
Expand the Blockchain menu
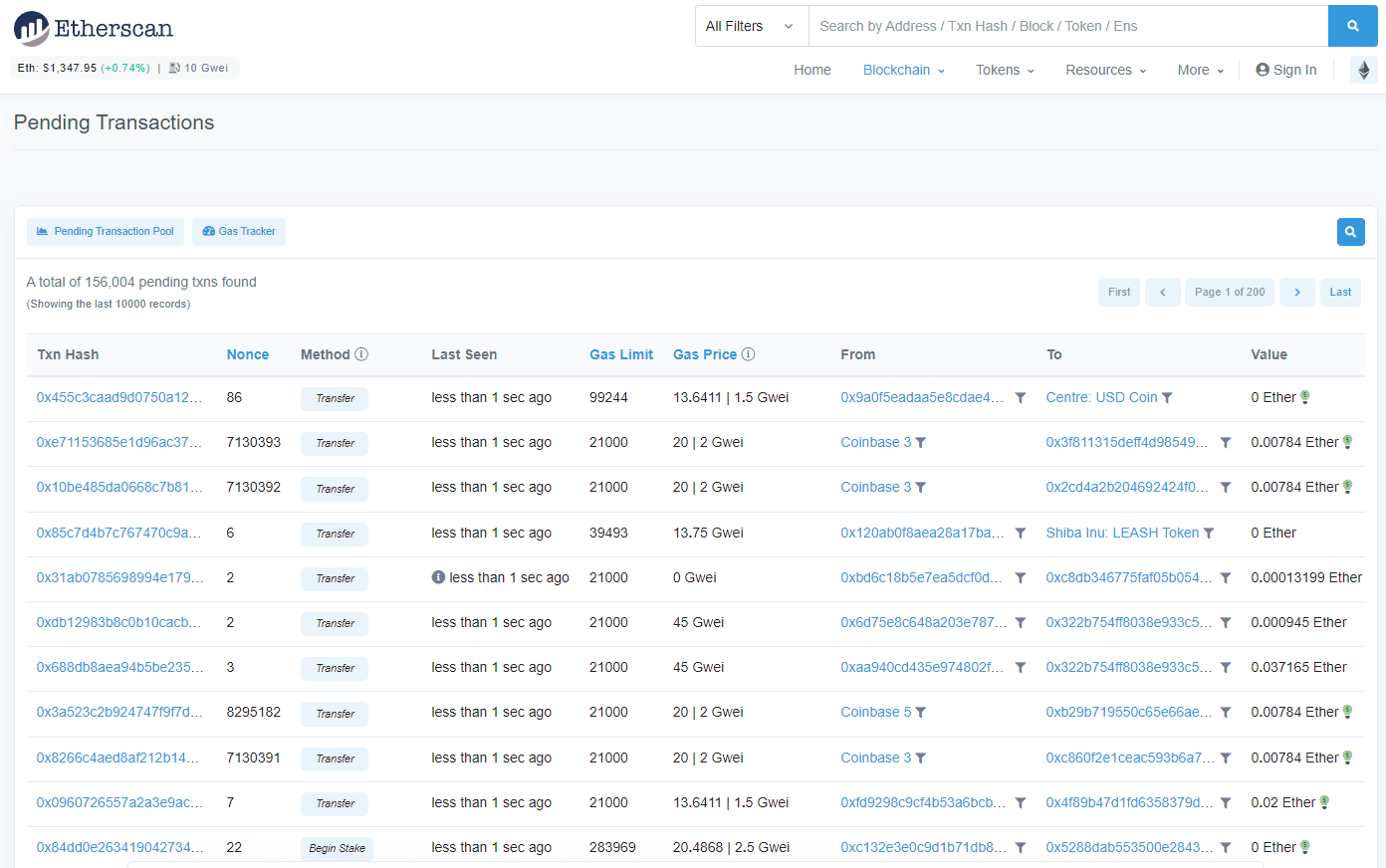tap(903, 70)
